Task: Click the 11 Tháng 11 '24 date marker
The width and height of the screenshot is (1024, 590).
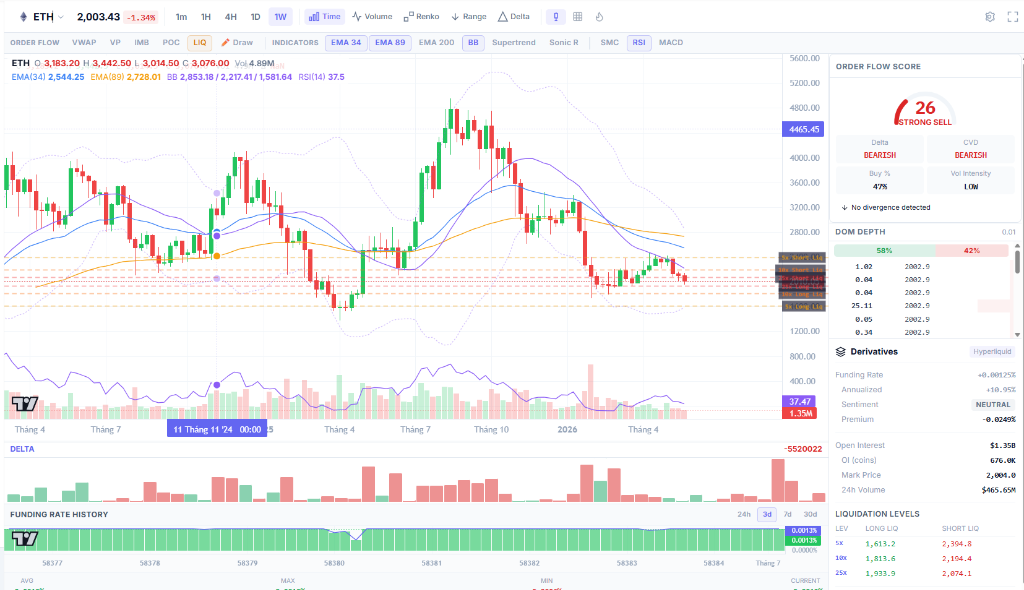Action: 217,429
